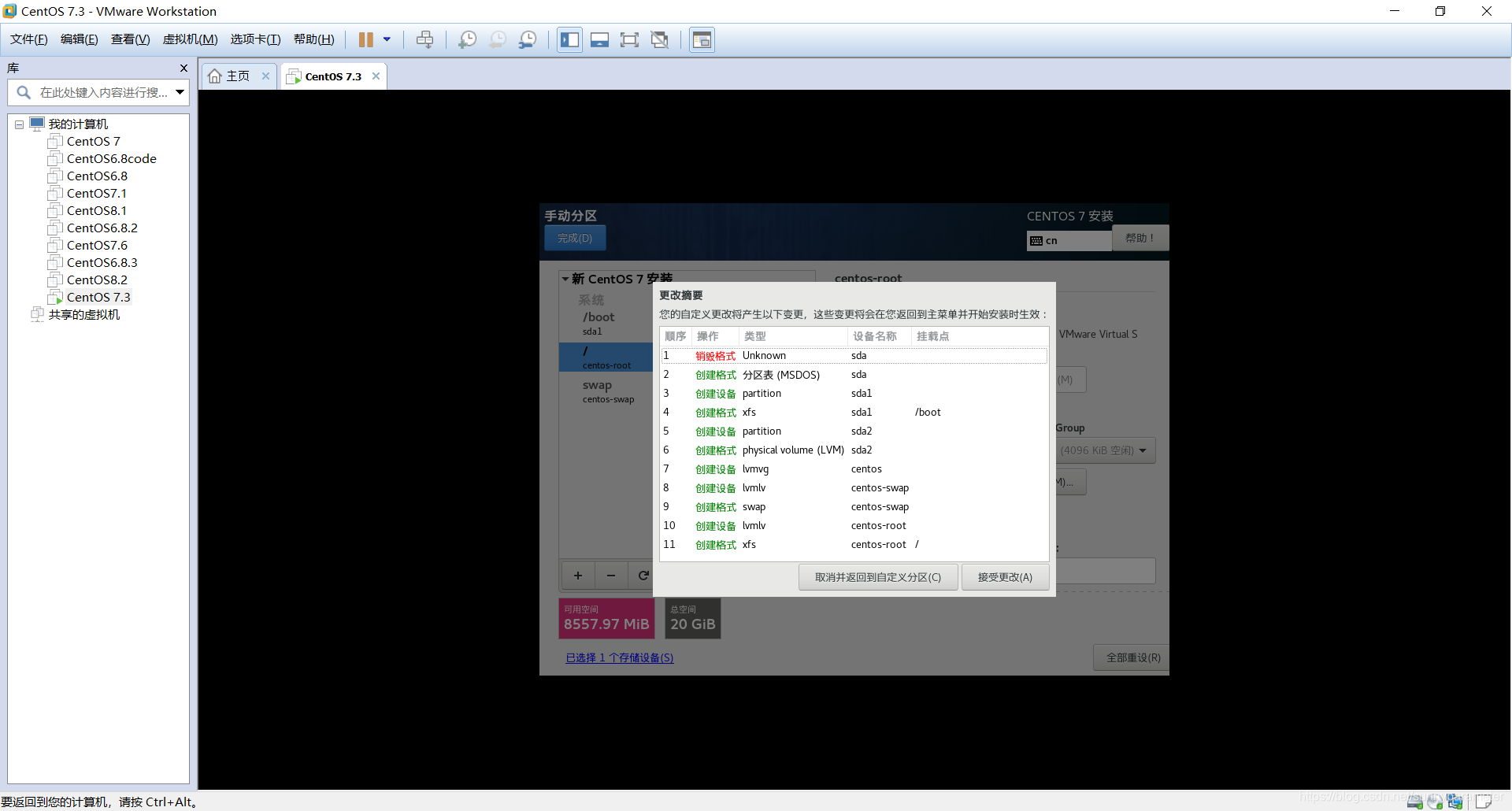Accept the partition changes

tap(1005, 577)
